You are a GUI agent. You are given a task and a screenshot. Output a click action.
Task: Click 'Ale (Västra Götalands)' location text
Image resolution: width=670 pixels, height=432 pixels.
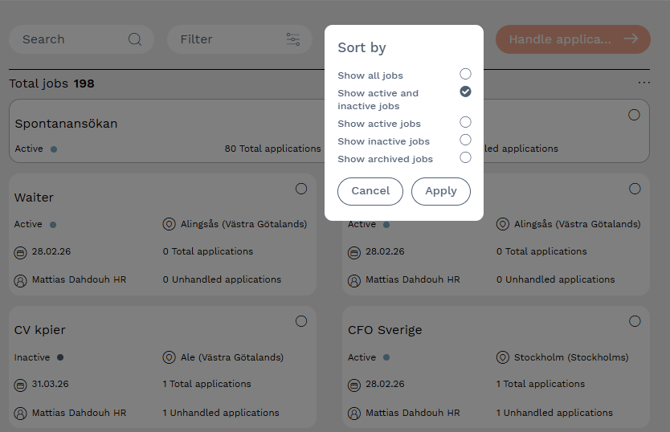[x=232, y=357]
